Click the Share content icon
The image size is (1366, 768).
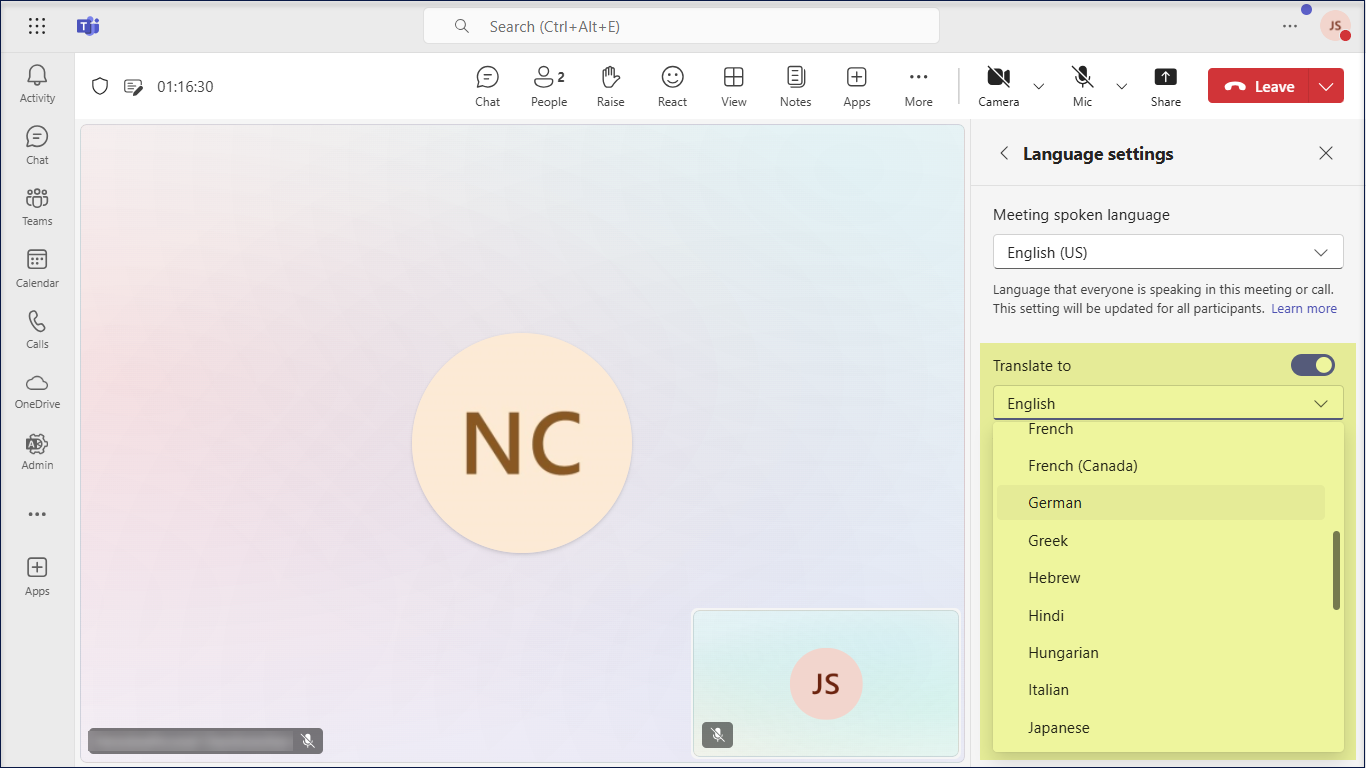[1165, 86]
